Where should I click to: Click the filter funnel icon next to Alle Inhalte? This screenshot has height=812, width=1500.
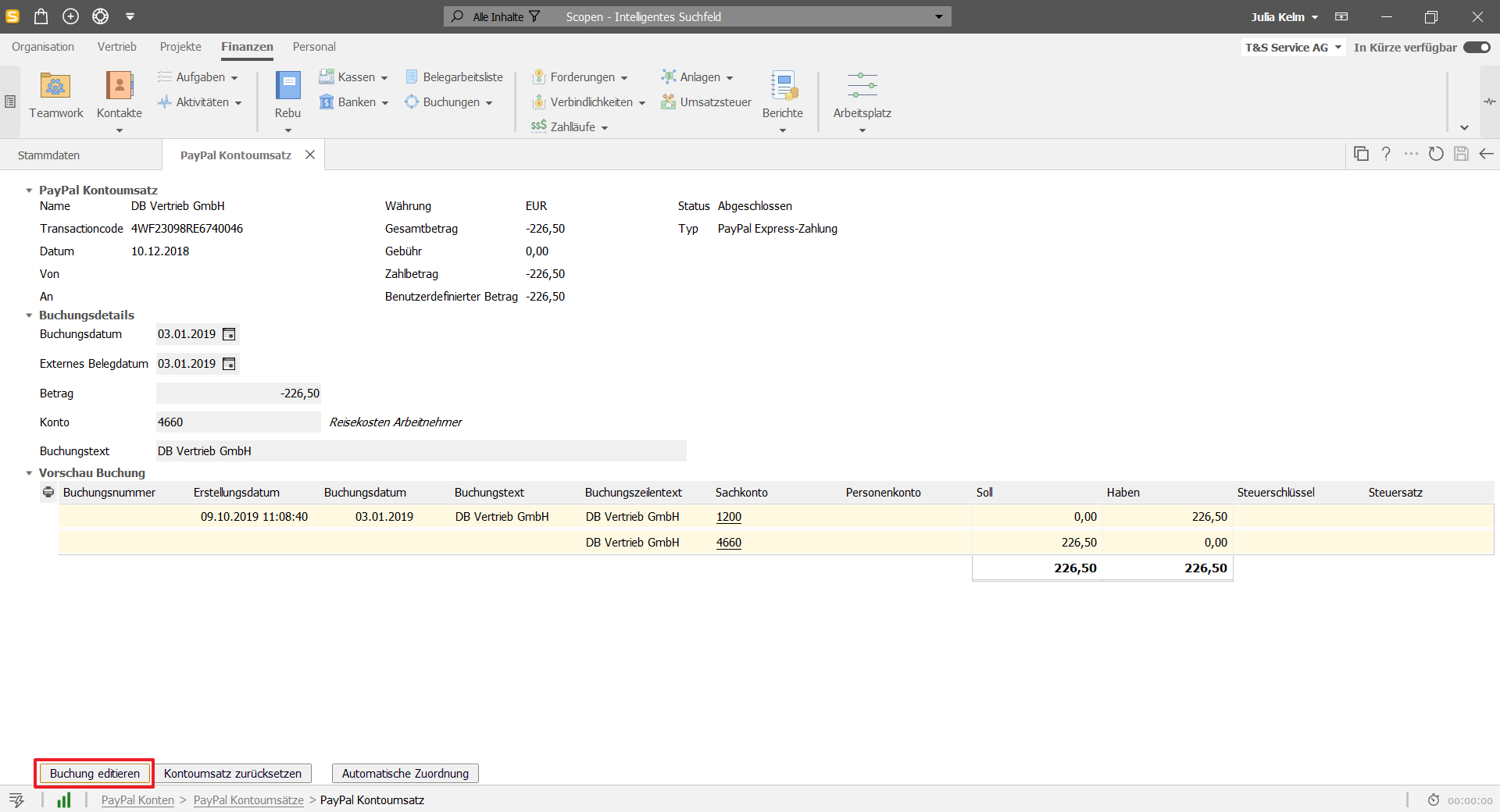click(x=534, y=16)
